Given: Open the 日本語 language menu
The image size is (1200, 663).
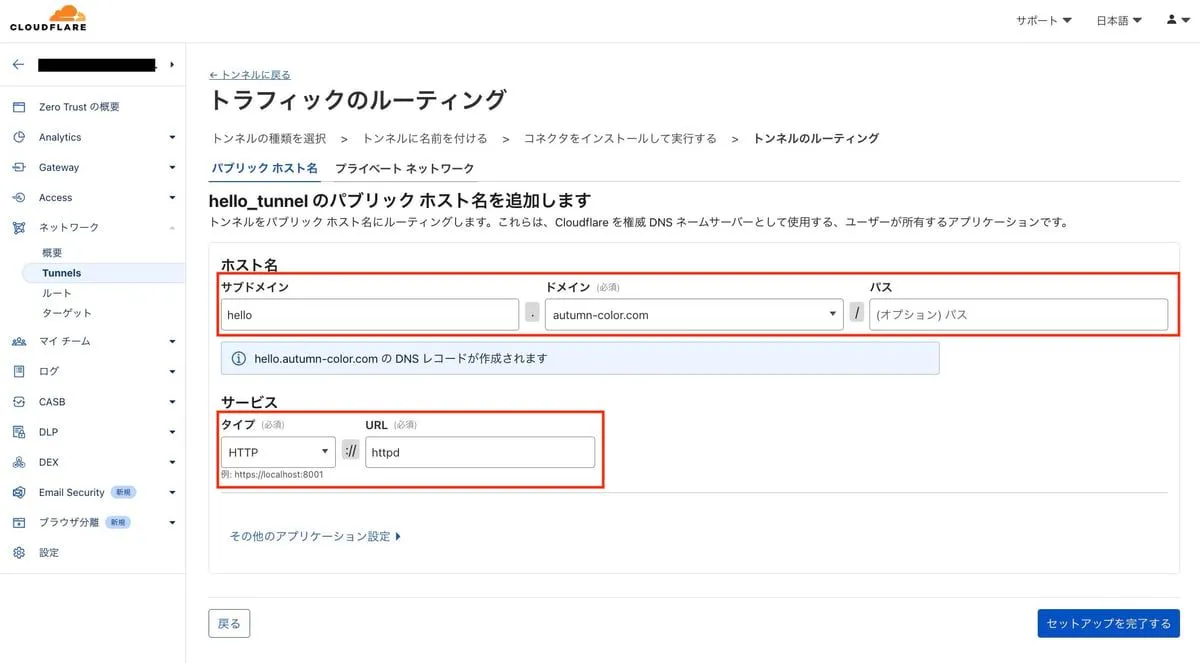Looking at the screenshot, I should (1118, 21).
